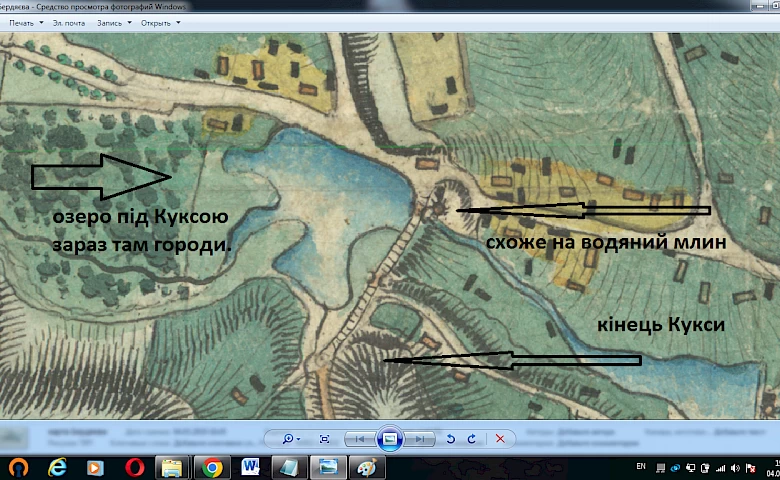Click the Эл. почта menu item
Screen dimensions: 780x480
69,23
